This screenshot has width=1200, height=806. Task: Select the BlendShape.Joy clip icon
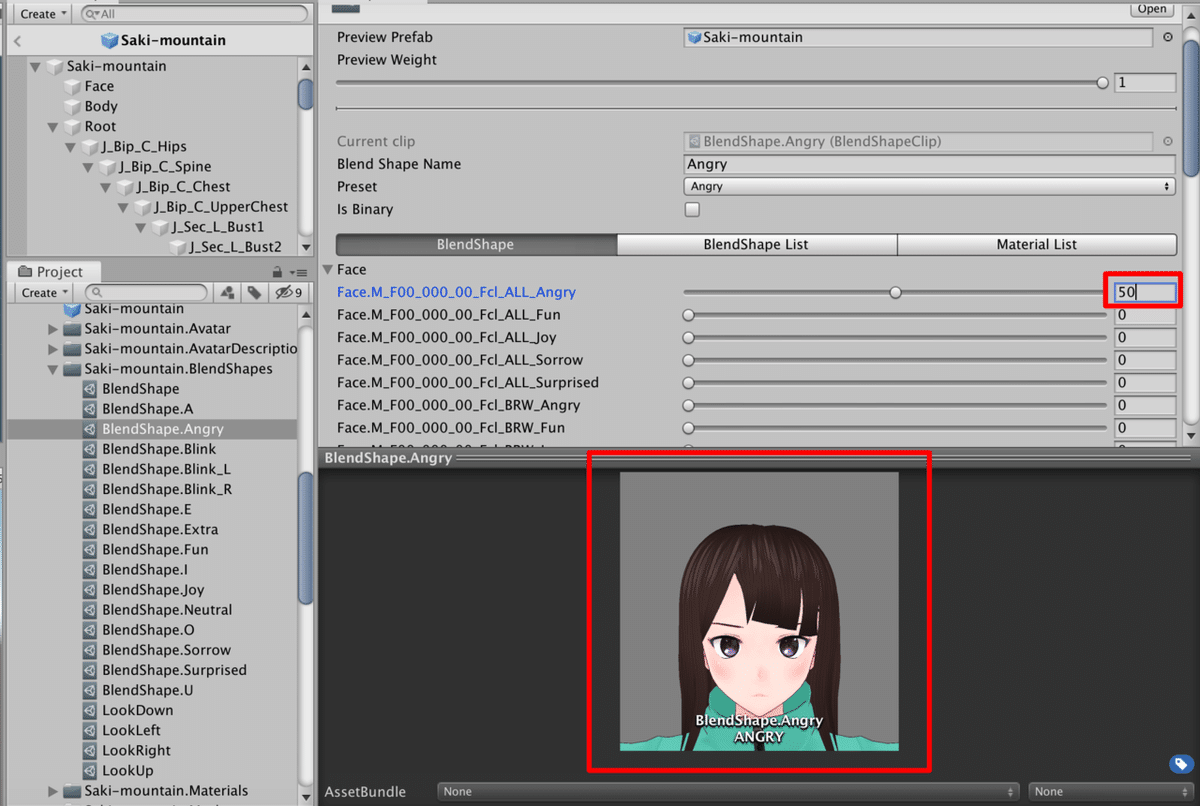90,590
